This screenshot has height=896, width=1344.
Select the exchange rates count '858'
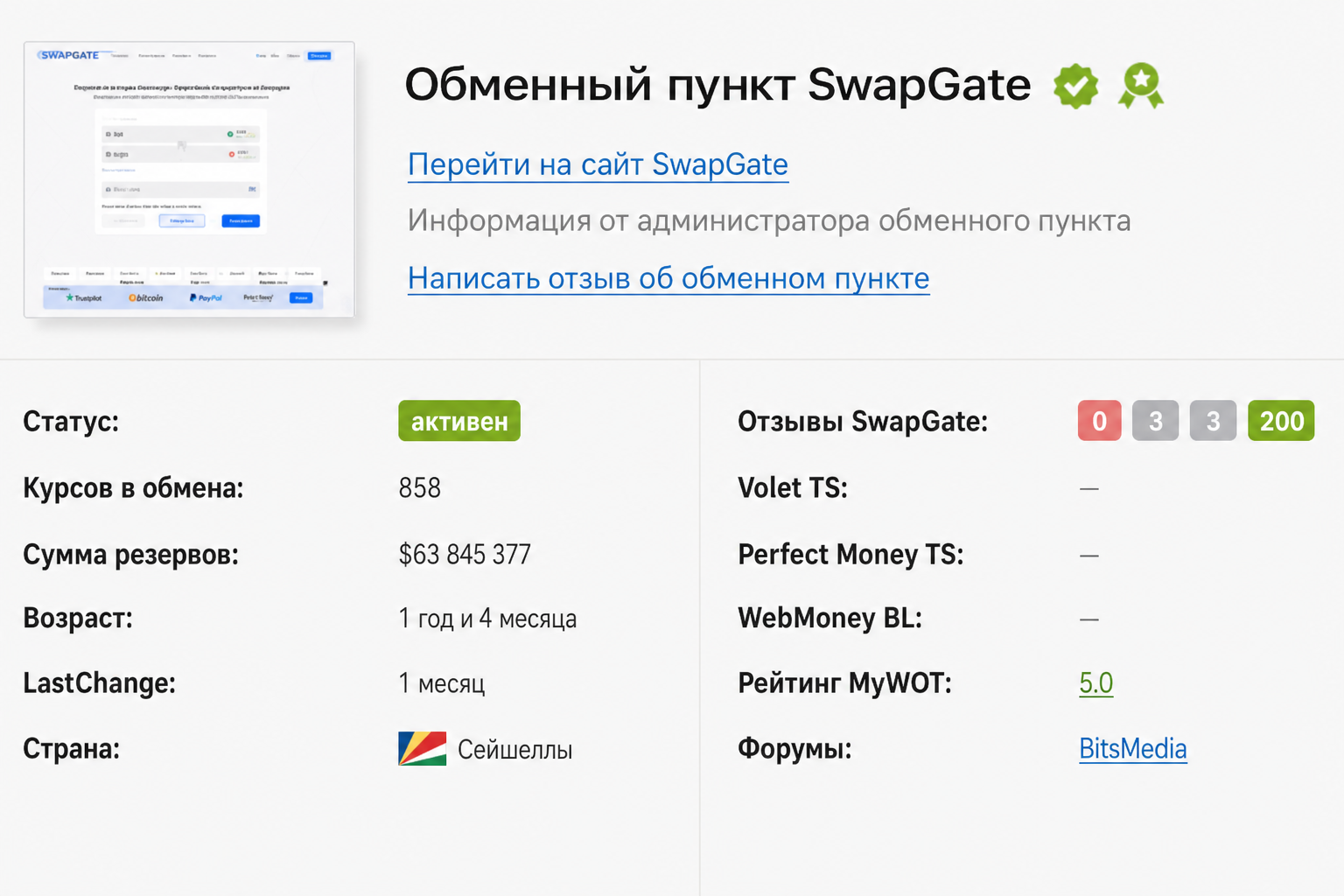[x=420, y=488]
